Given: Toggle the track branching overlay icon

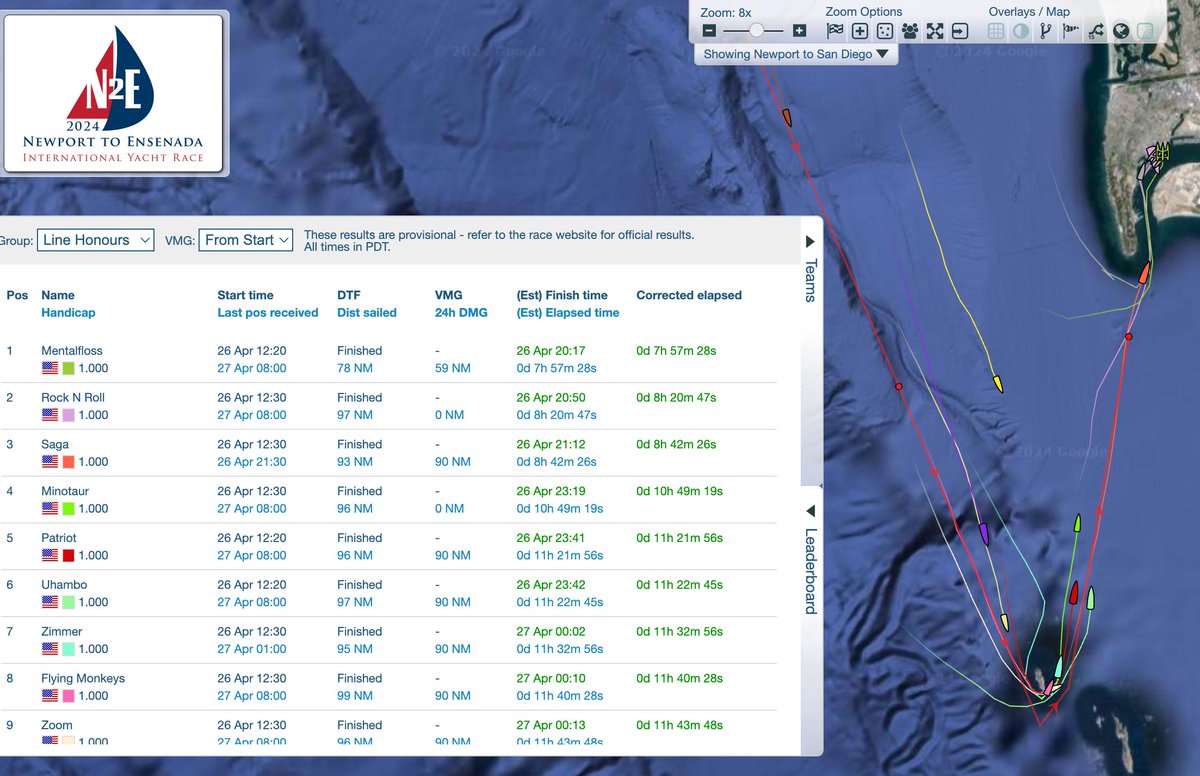Looking at the screenshot, I should 1046,31.
